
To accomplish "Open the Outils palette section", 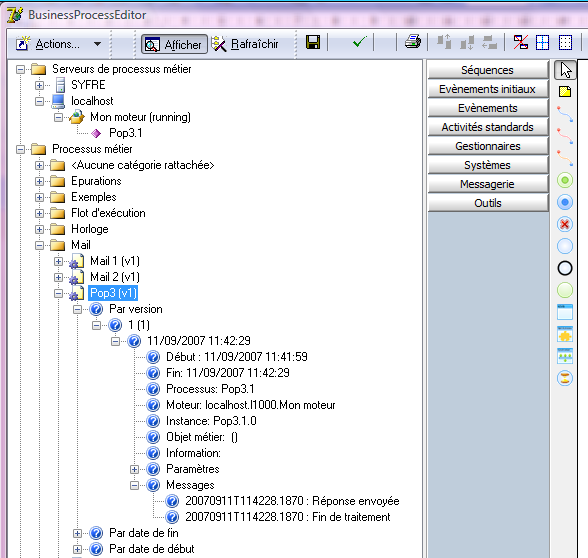I will pyautogui.click(x=488, y=203).
